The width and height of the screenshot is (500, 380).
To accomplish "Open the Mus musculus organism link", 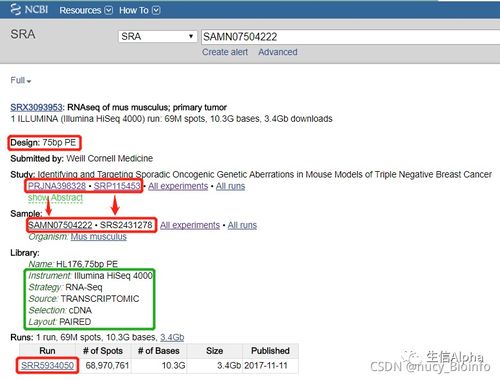I will click(x=99, y=237).
